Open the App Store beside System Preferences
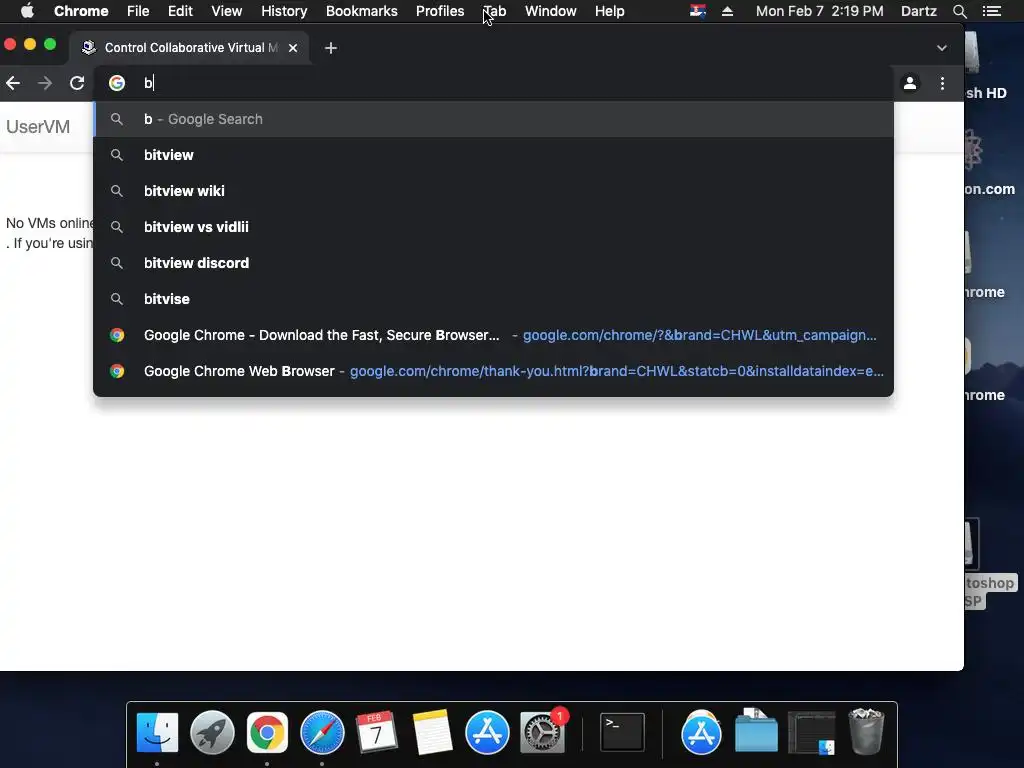 tap(487, 733)
